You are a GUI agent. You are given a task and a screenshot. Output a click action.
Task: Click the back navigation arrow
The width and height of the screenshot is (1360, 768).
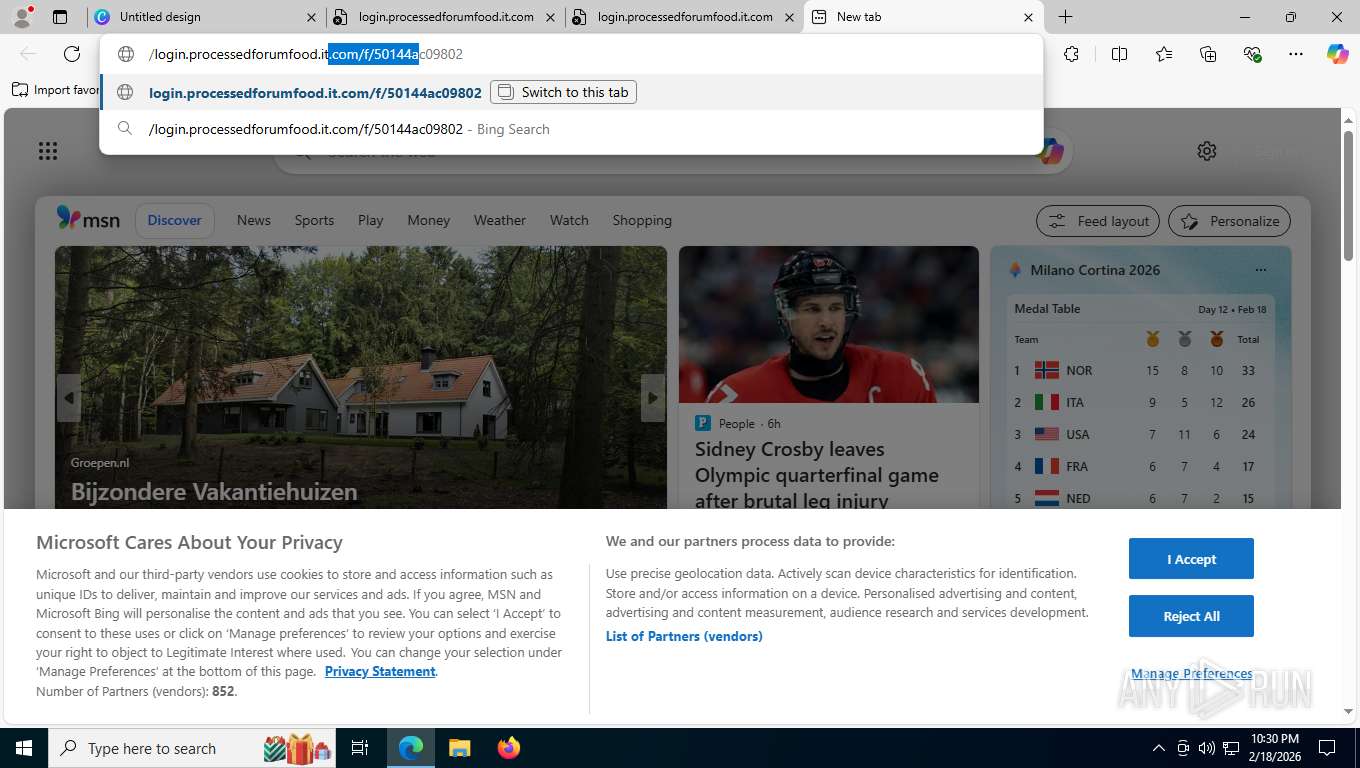pyautogui.click(x=28, y=54)
